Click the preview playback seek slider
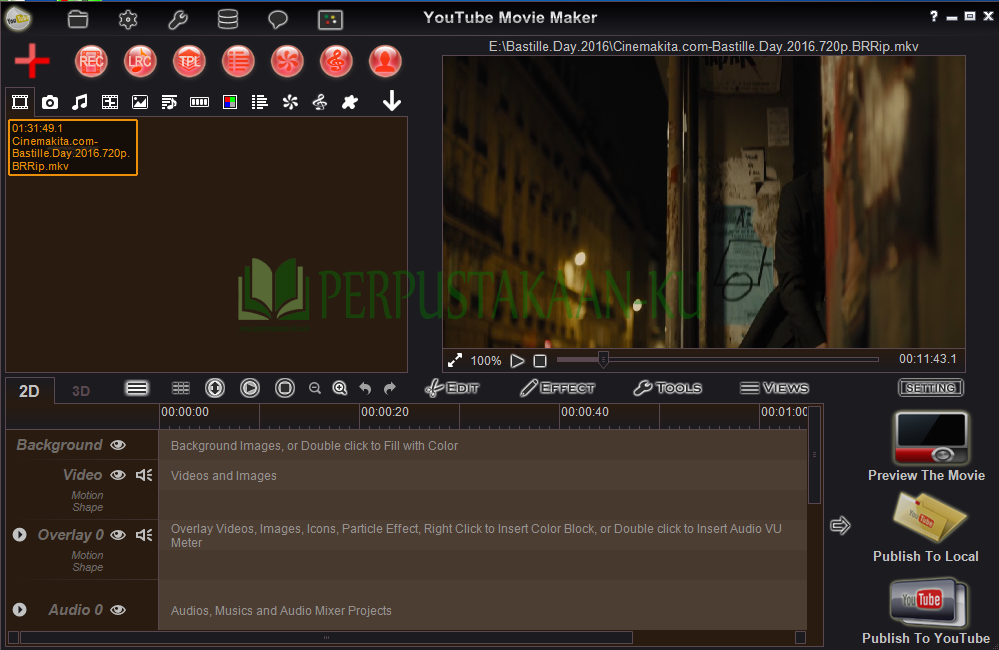Screen dimensions: 999x650 (x=717, y=360)
